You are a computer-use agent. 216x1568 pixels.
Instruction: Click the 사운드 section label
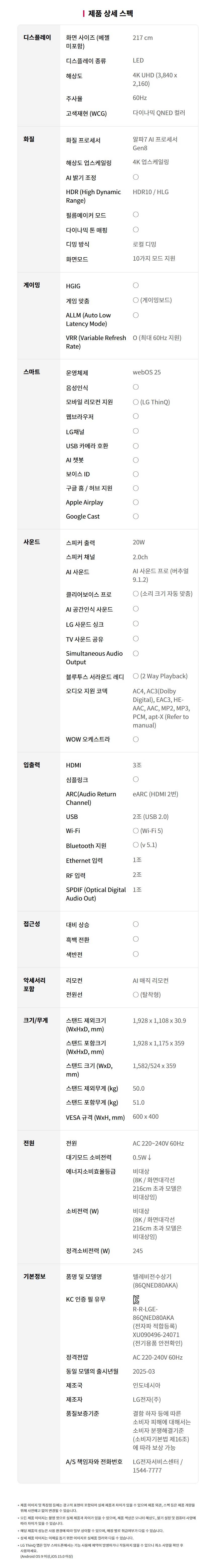point(32,542)
